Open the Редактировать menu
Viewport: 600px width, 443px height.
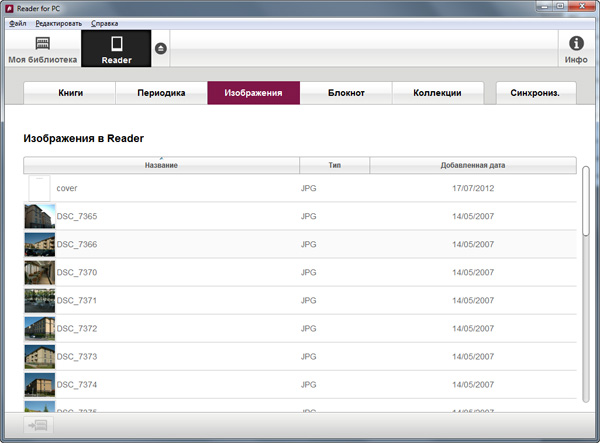point(58,22)
